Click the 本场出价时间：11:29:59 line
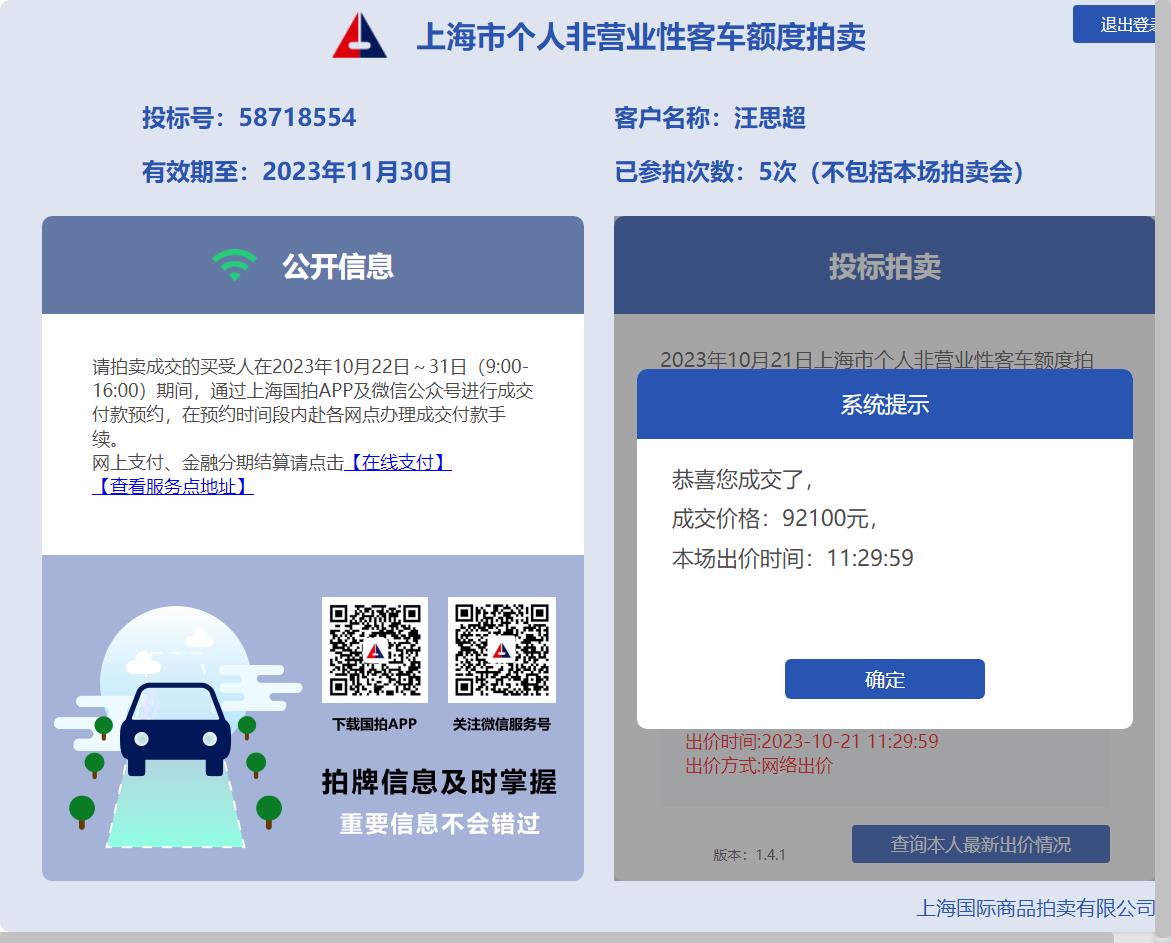 [792, 558]
